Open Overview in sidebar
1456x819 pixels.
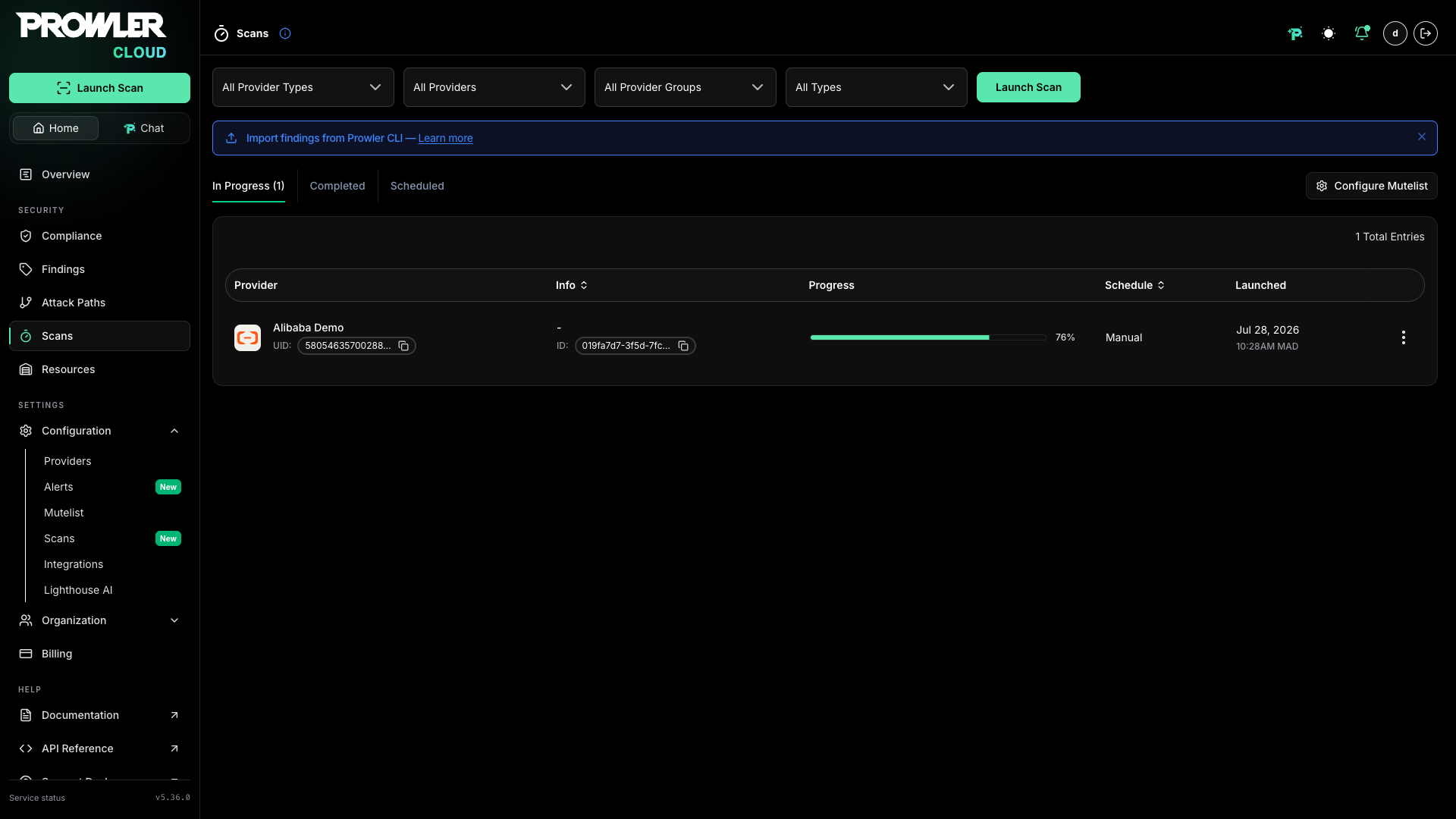point(99,174)
